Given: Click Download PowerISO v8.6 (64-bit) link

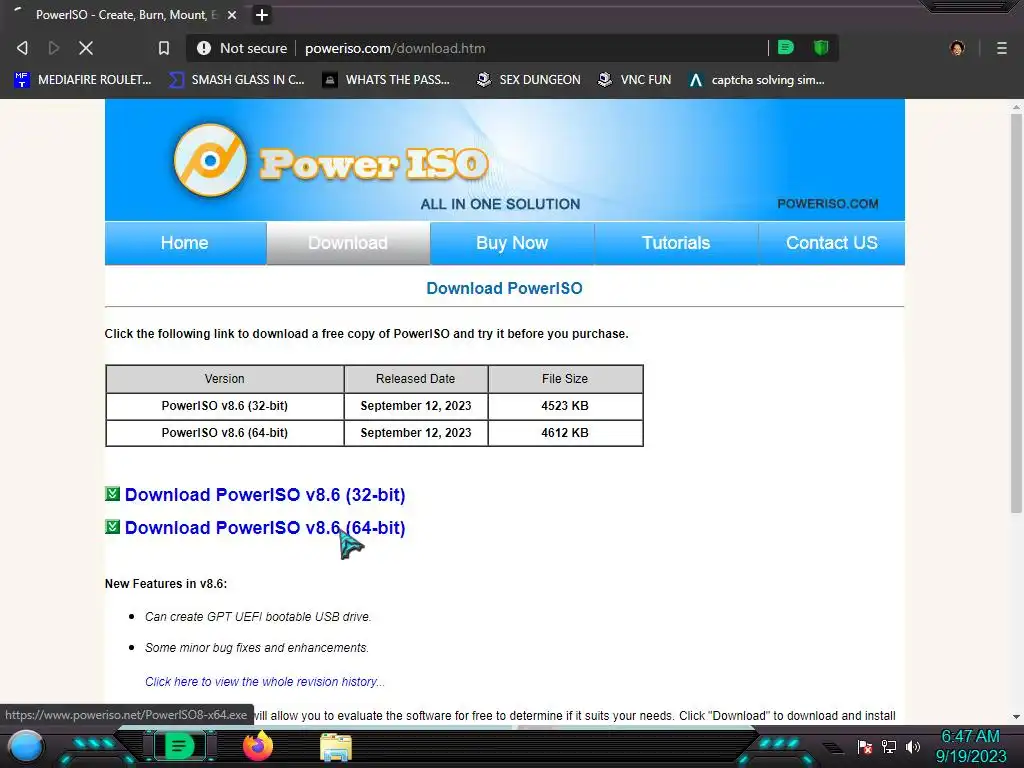Looking at the screenshot, I should (265, 528).
